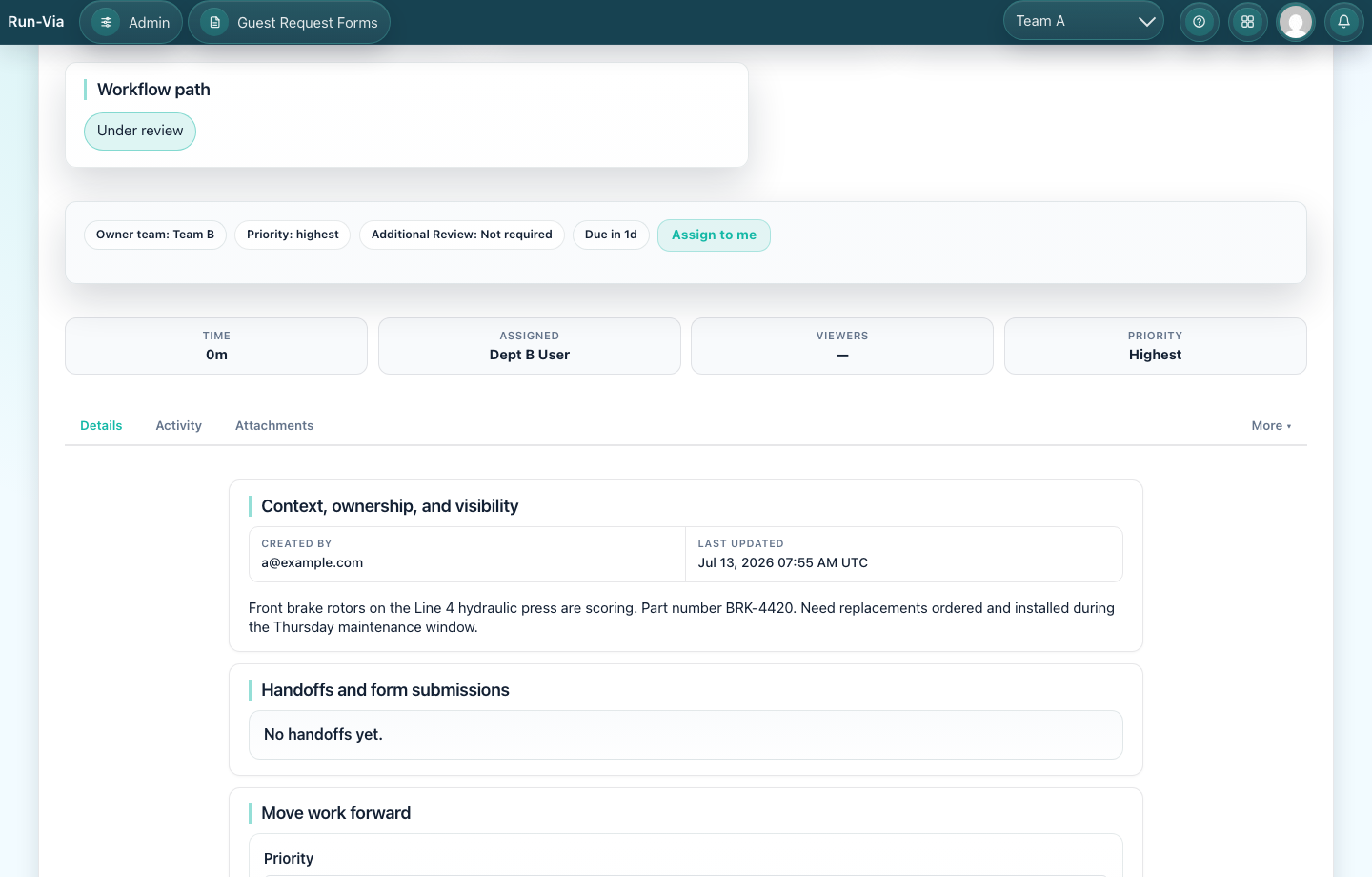Switch to the Details tab
The height and width of the screenshot is (877, 1372).
(101, 426)
